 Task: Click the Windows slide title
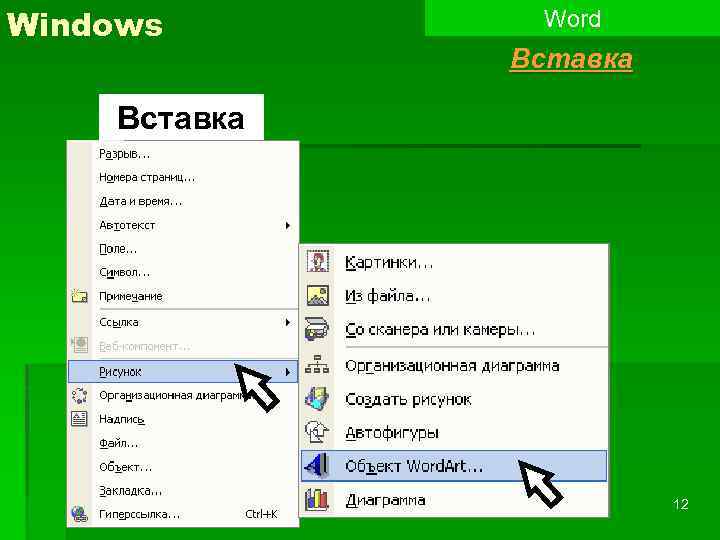click(85, 24)
